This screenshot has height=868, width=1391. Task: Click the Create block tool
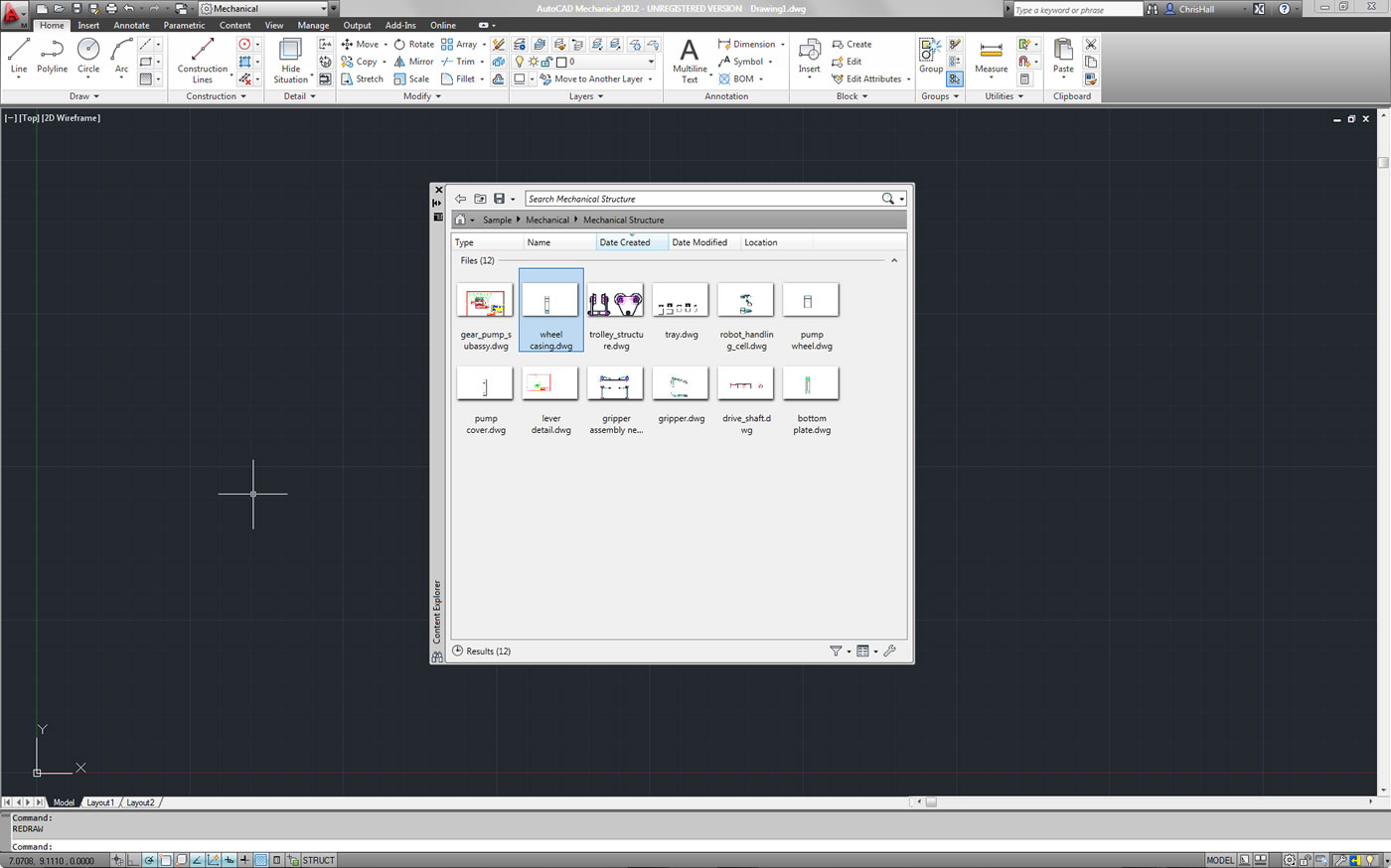pos(851,44)
